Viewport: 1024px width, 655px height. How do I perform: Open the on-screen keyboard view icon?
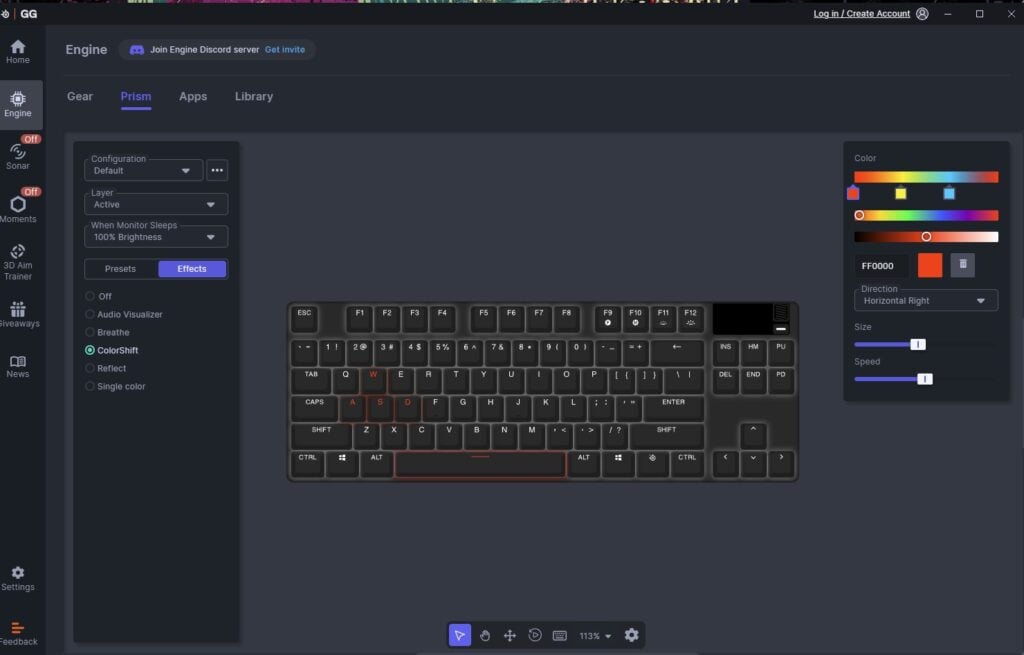tap(560, 635)
